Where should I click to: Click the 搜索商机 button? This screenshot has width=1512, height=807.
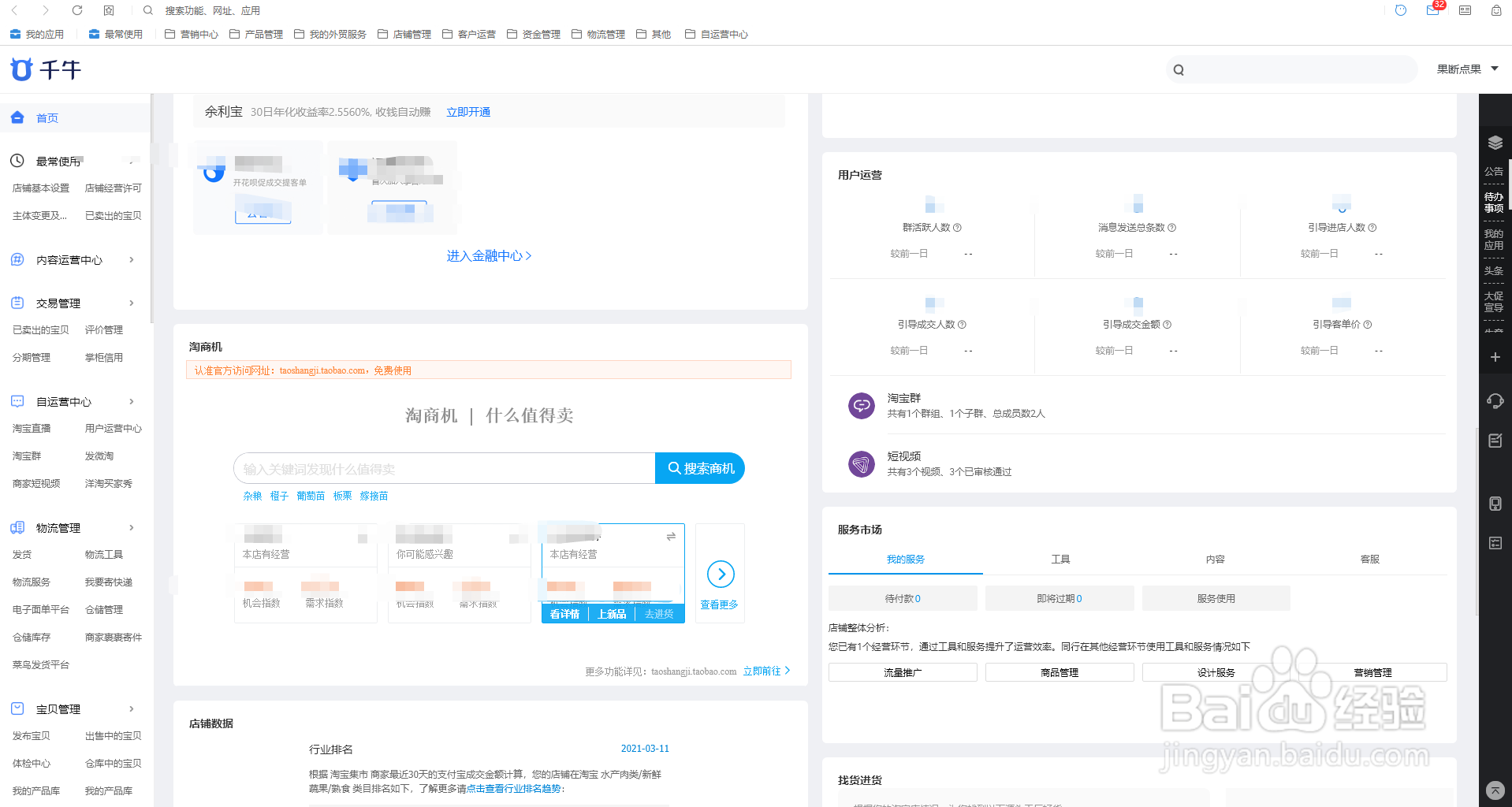tap(700, 468)
